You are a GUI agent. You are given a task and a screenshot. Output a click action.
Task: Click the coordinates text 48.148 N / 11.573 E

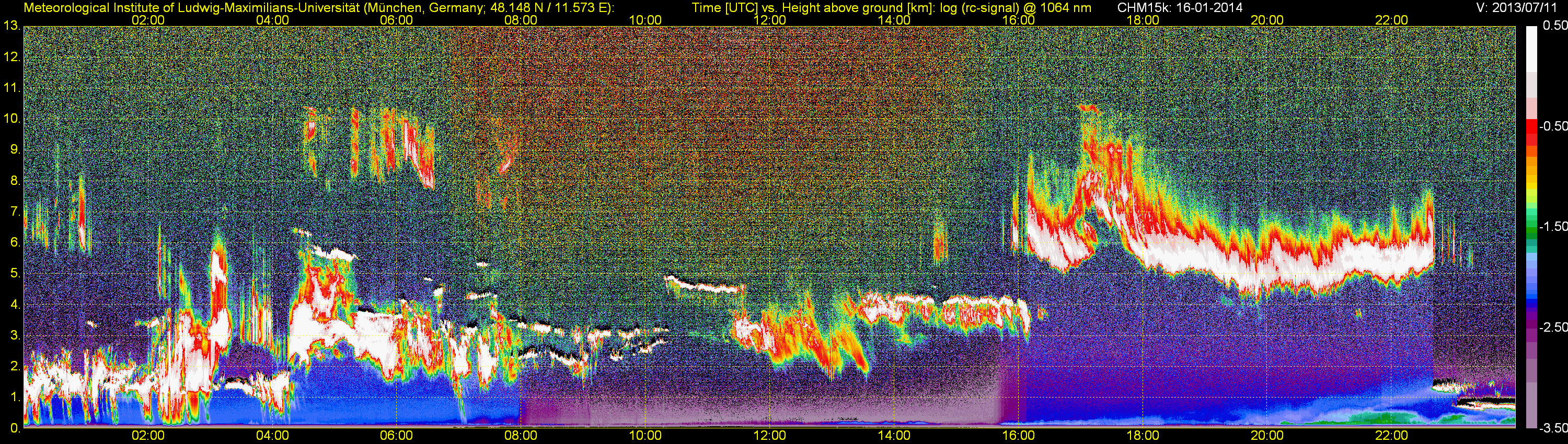(x=548, y=8)
